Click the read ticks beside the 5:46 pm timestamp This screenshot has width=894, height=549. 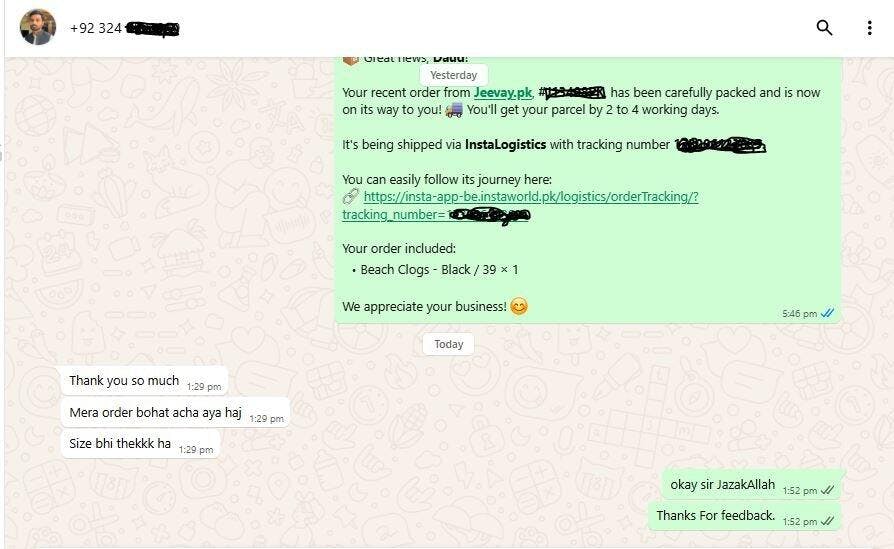pos(827,313)
